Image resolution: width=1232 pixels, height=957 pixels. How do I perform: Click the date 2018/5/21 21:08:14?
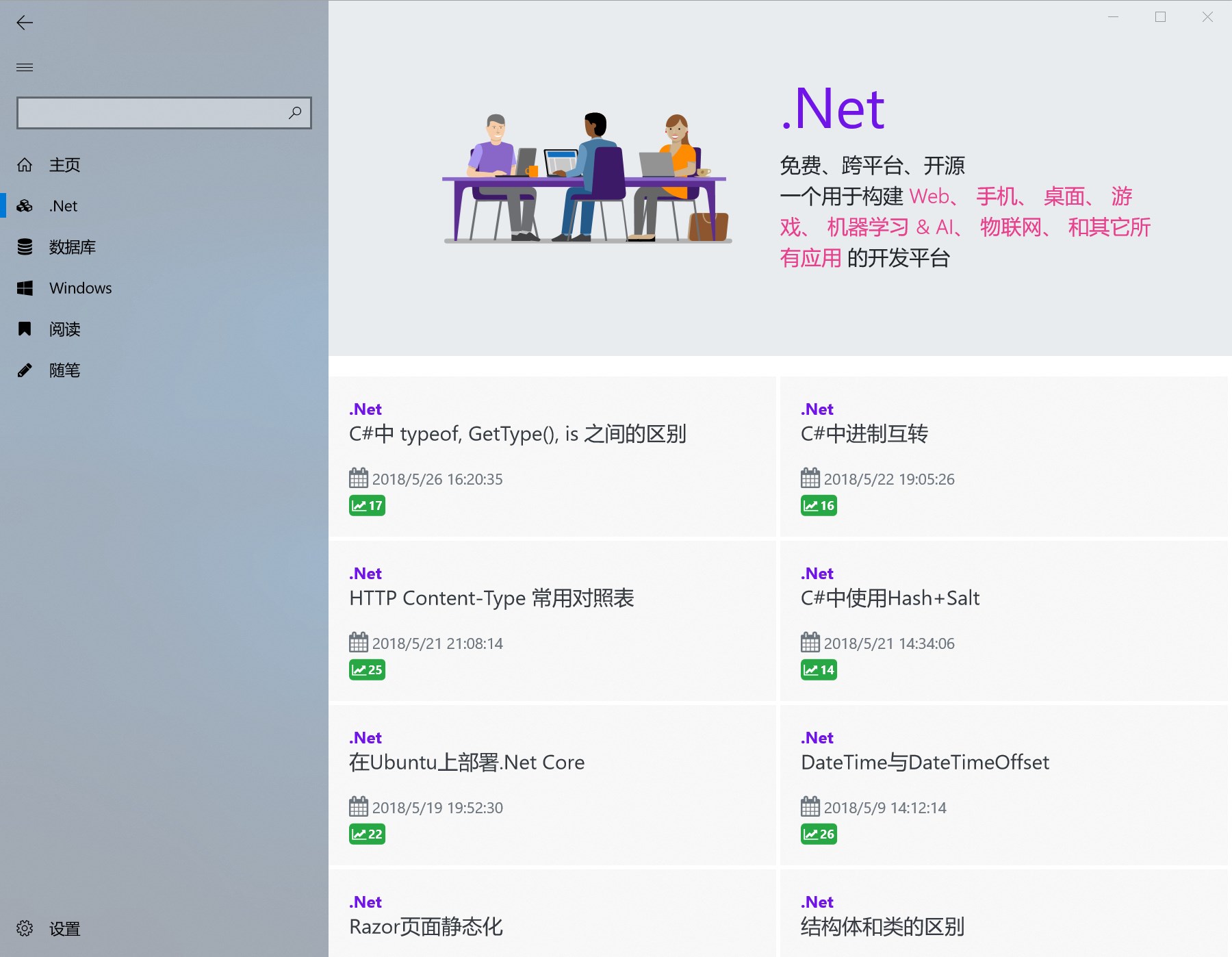coord(437,643)
